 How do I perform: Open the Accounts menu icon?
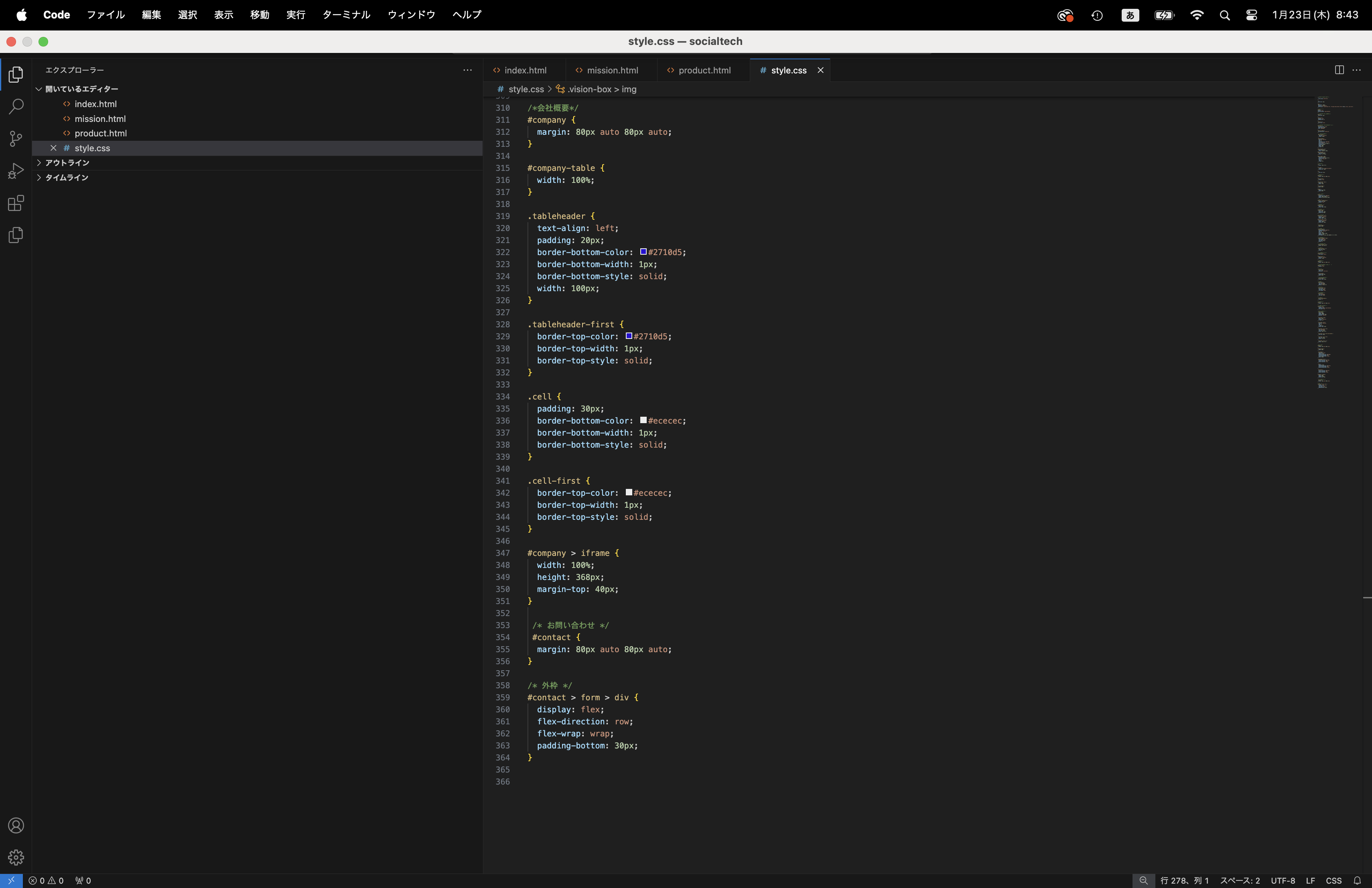16,825
